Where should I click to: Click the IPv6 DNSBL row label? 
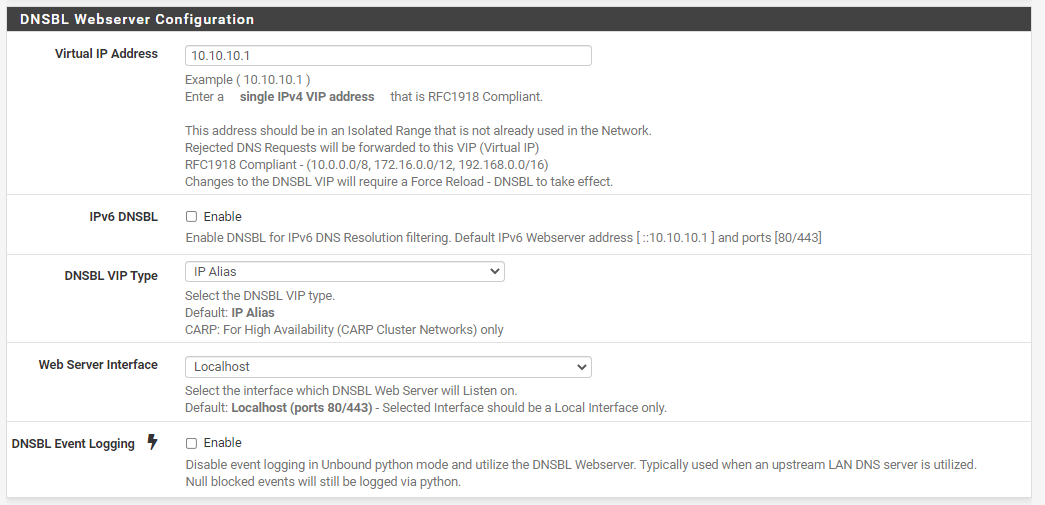pos(123,217)
